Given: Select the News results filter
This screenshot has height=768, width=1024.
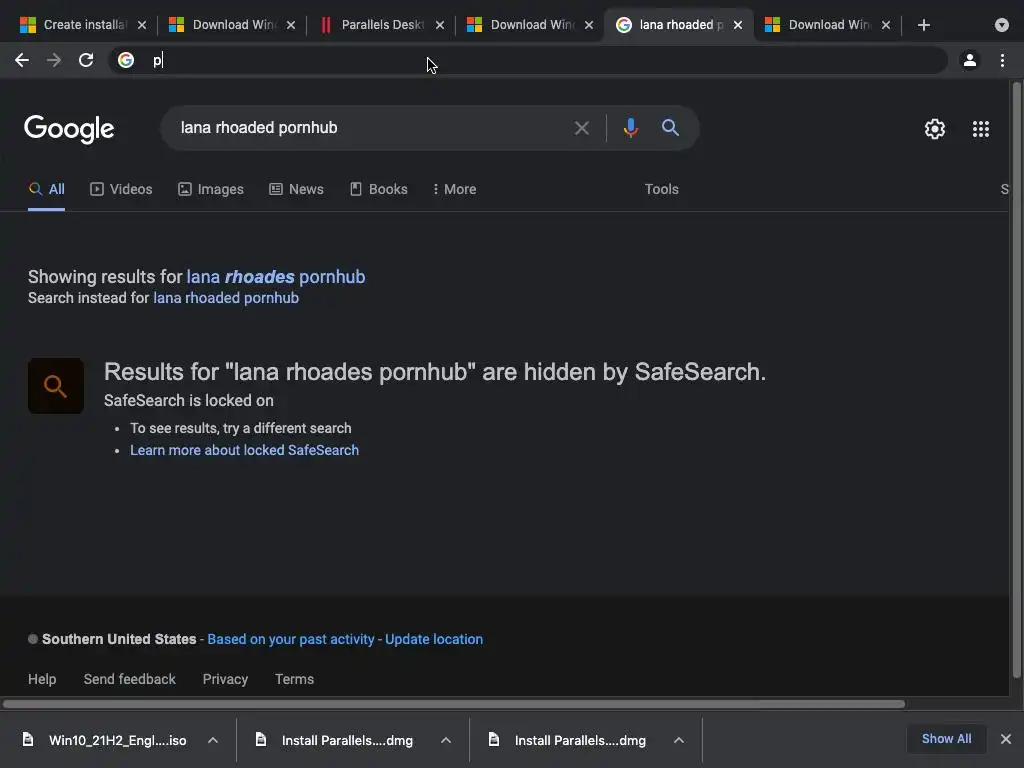Looking at the screenshot, I should [296, 189].
